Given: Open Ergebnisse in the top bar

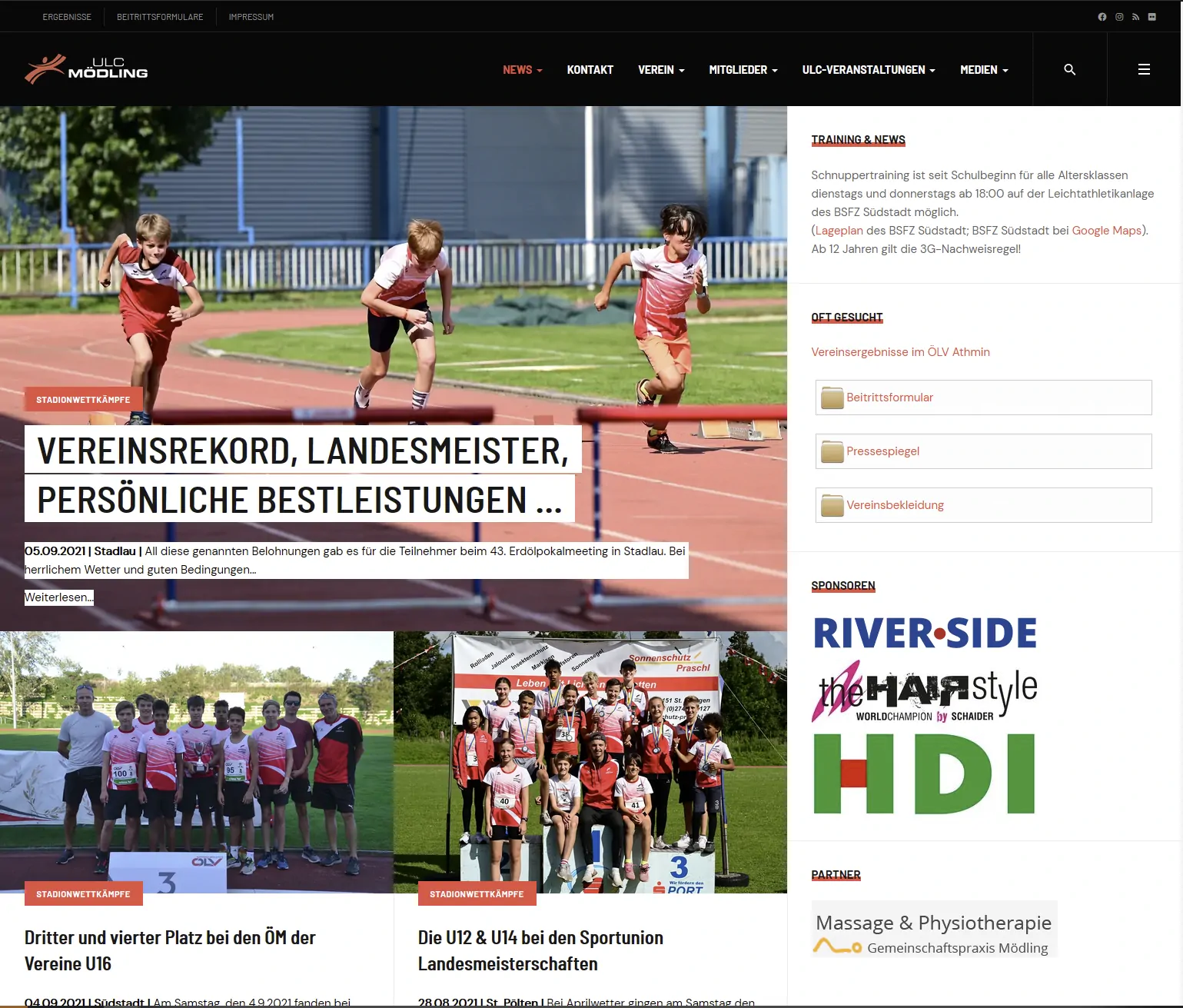Looking at the screenshot, I should 67,17.
